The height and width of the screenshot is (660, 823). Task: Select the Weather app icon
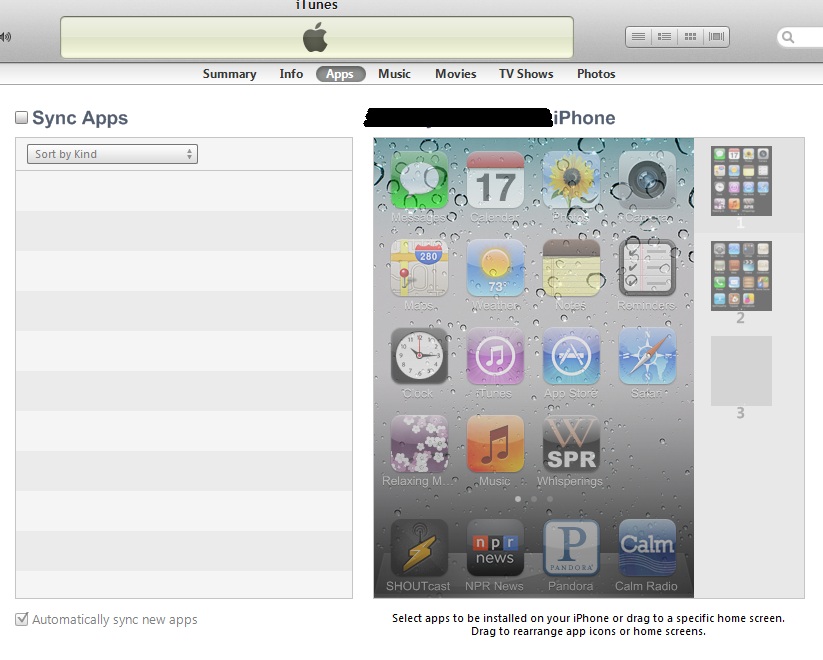495,268
